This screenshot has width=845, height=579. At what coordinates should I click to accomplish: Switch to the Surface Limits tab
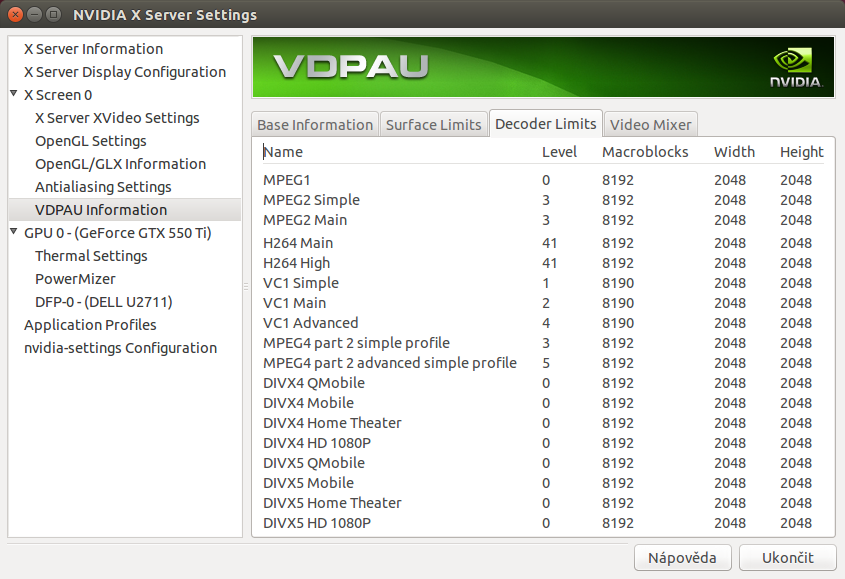433,125
